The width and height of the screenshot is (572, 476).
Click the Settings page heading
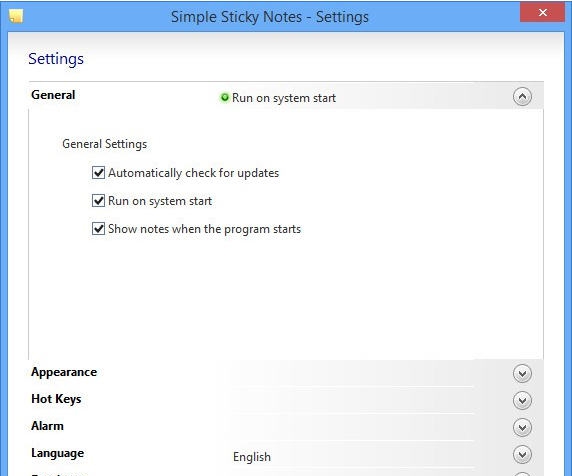(56, 59)
